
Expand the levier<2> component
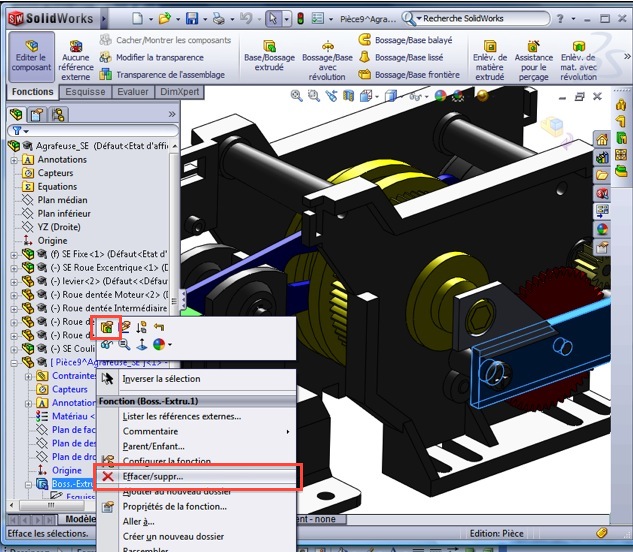coord(14,281)
